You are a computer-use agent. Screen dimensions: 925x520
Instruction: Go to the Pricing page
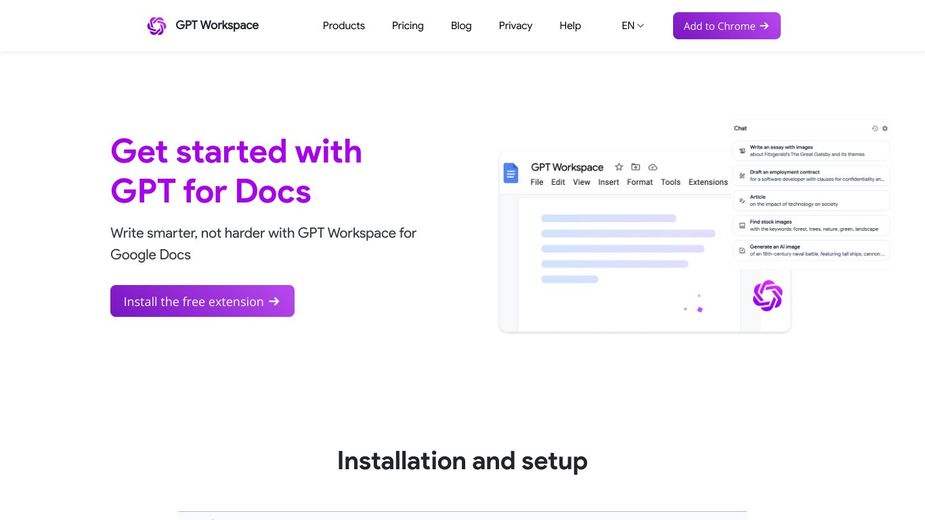pos(407,26)
